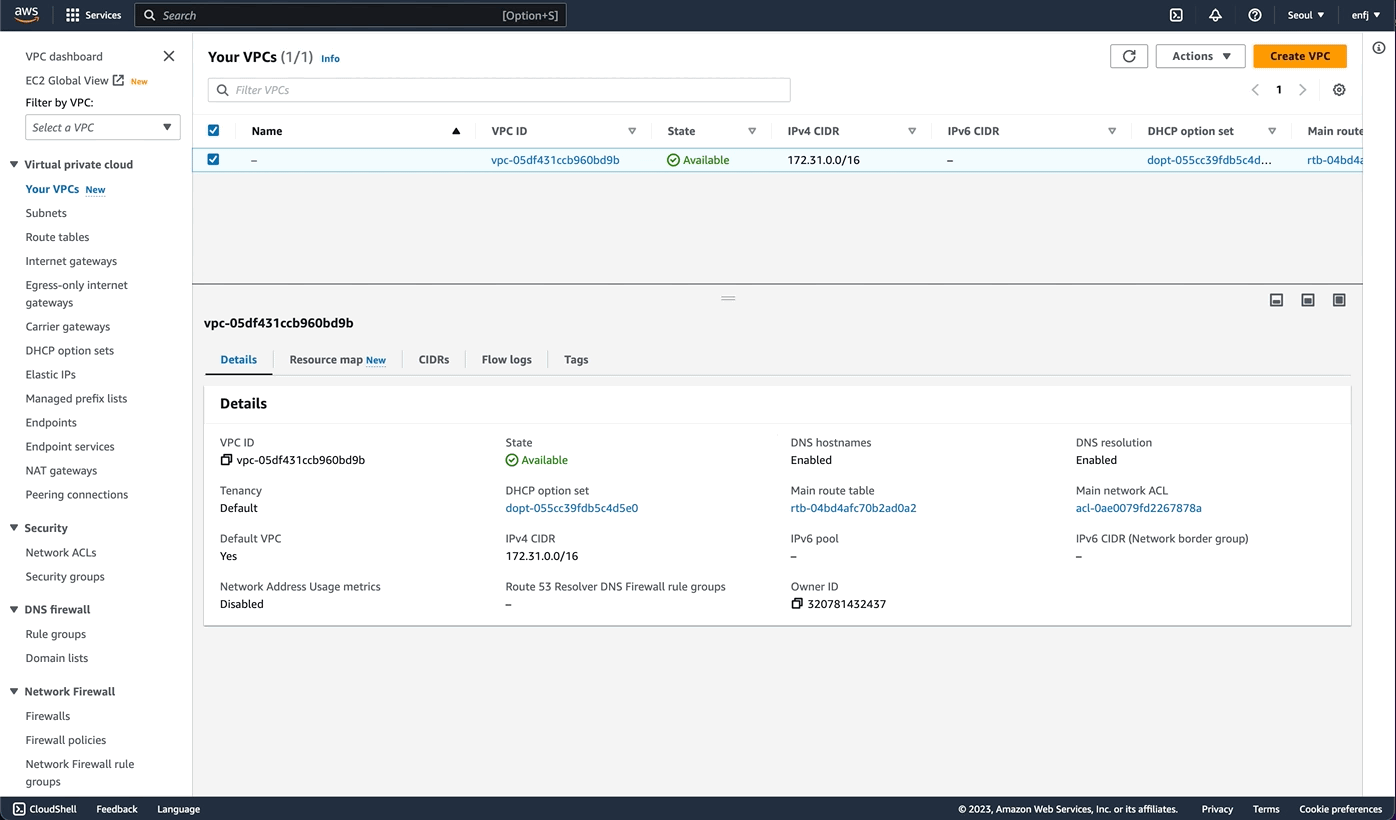Screen dimensions: 1396x820
Task: Open the notifications bell
Action: [1215, 15]
